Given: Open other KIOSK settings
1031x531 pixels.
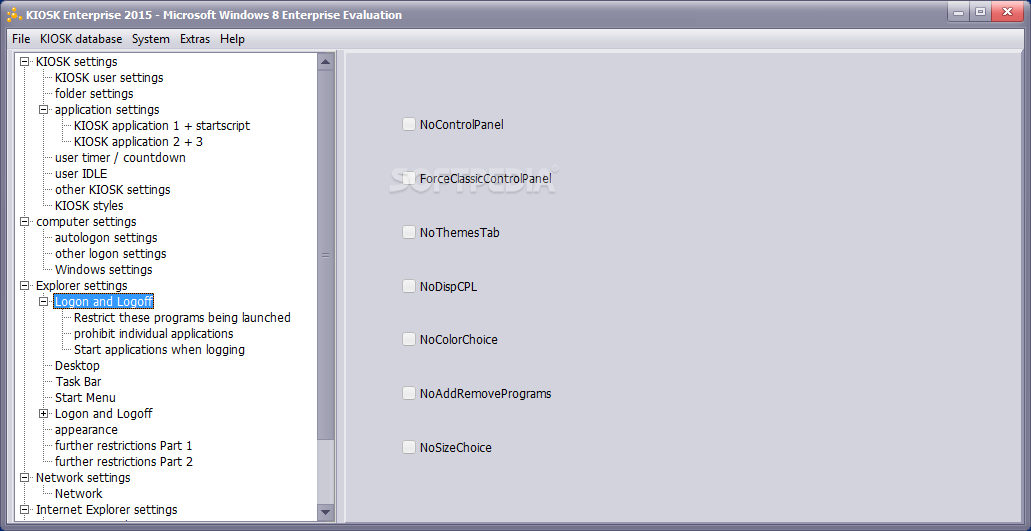Looking at the screenshot, I should (x=112, y=189).
